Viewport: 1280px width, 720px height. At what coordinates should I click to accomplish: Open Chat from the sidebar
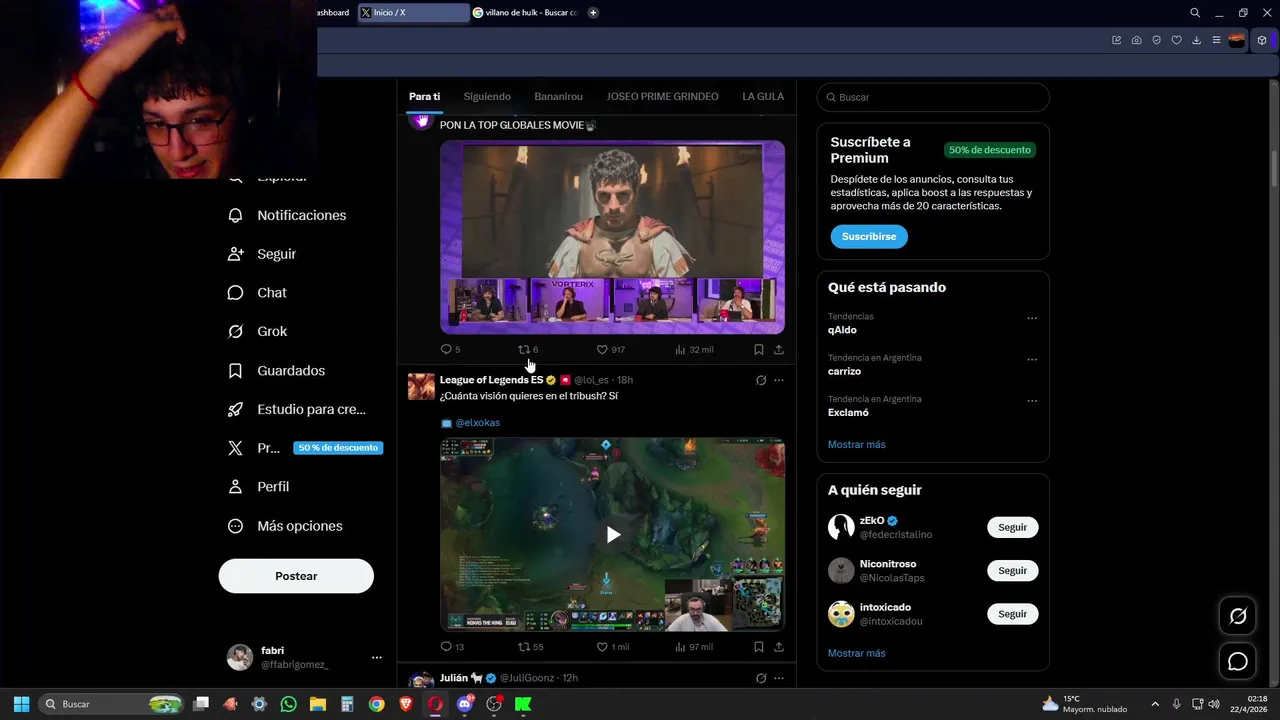[257, 293]
